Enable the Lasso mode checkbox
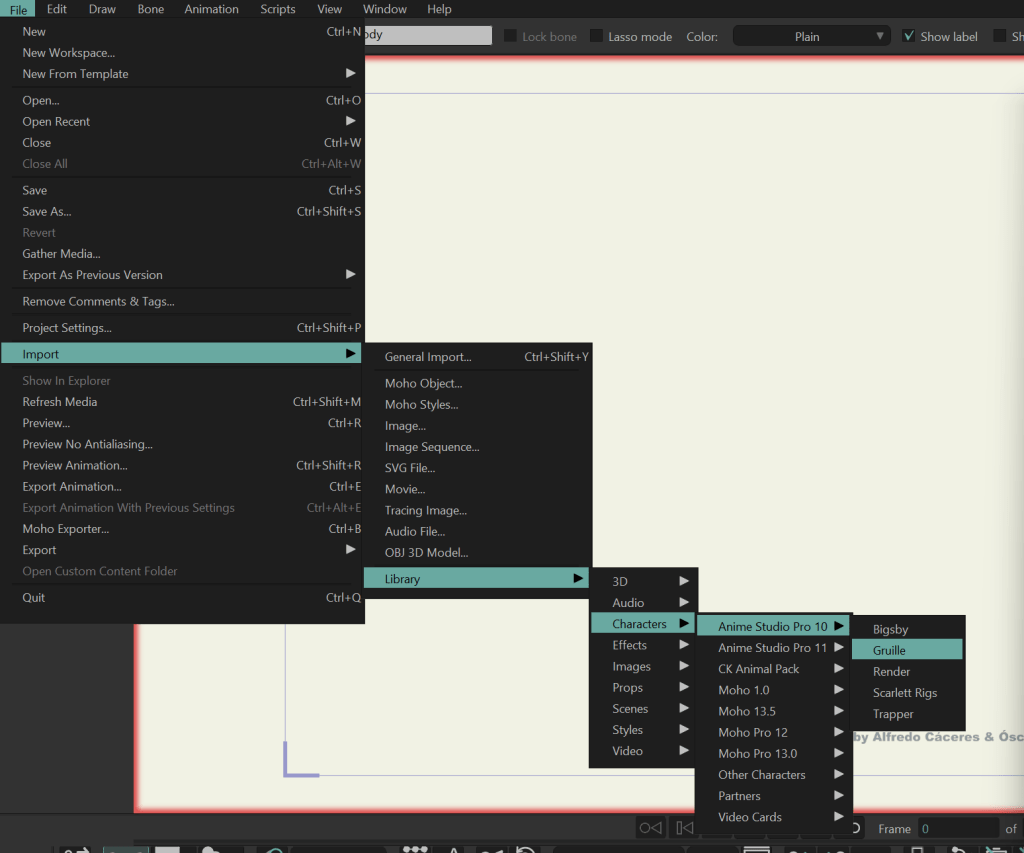This screenshot has height=853, width=1024. [596, 36]
